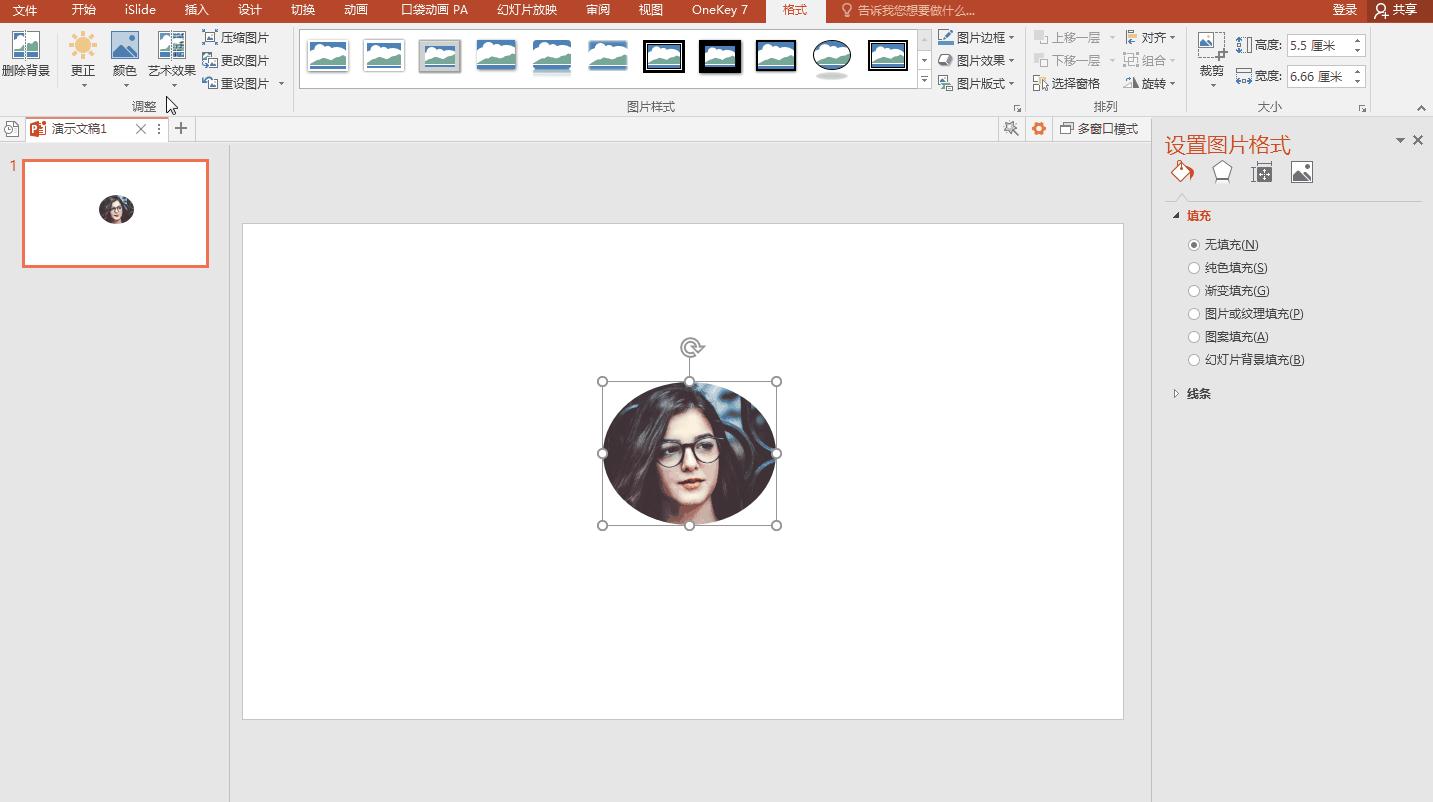
Task: Select the Size & Properties icon in format pane
Action: point(1262,172)
